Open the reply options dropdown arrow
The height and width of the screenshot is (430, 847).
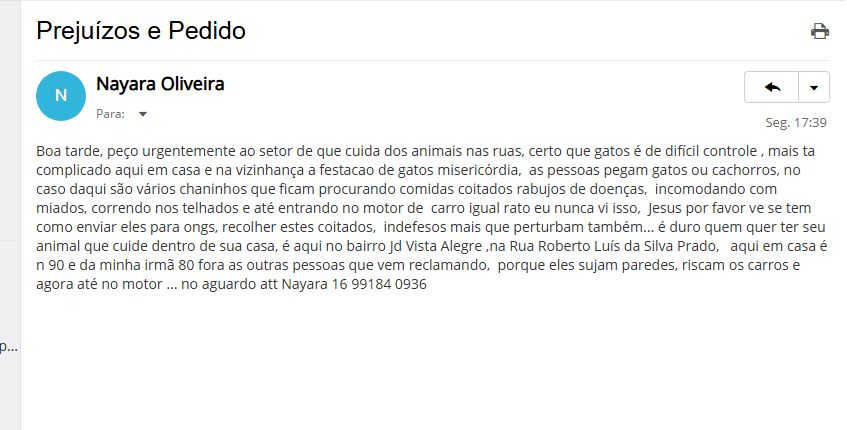tap(814, 87)
